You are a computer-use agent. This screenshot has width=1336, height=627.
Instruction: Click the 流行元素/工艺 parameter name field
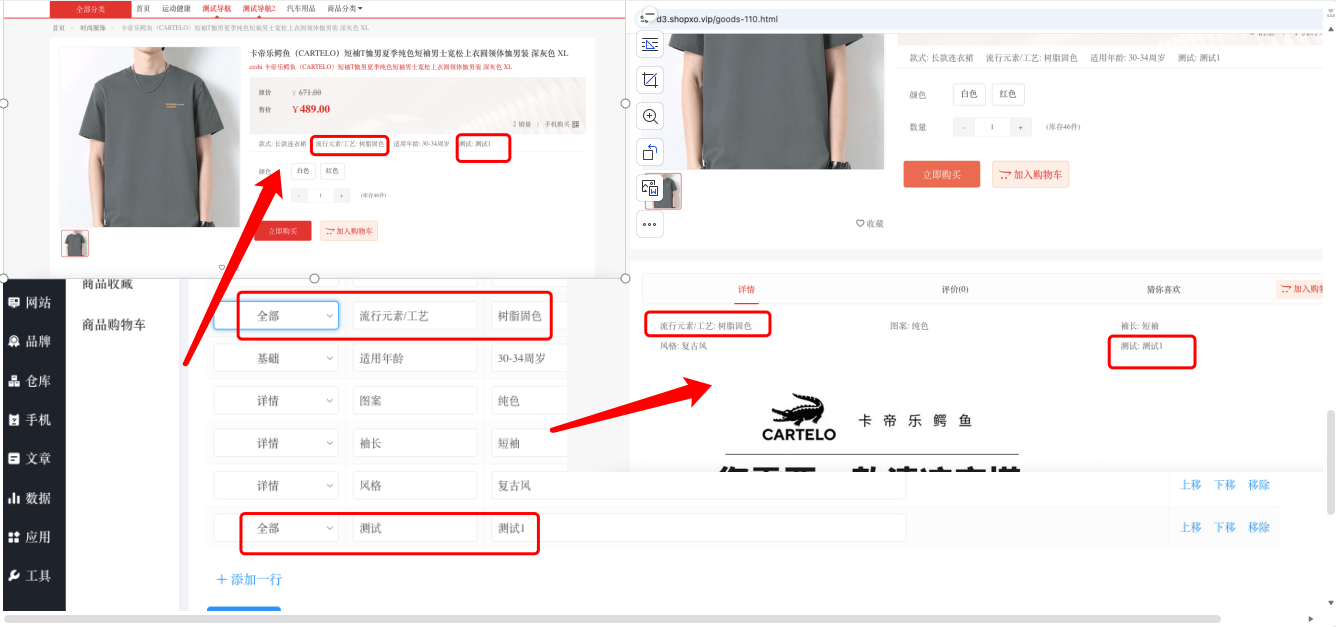[x=415, y=315]
